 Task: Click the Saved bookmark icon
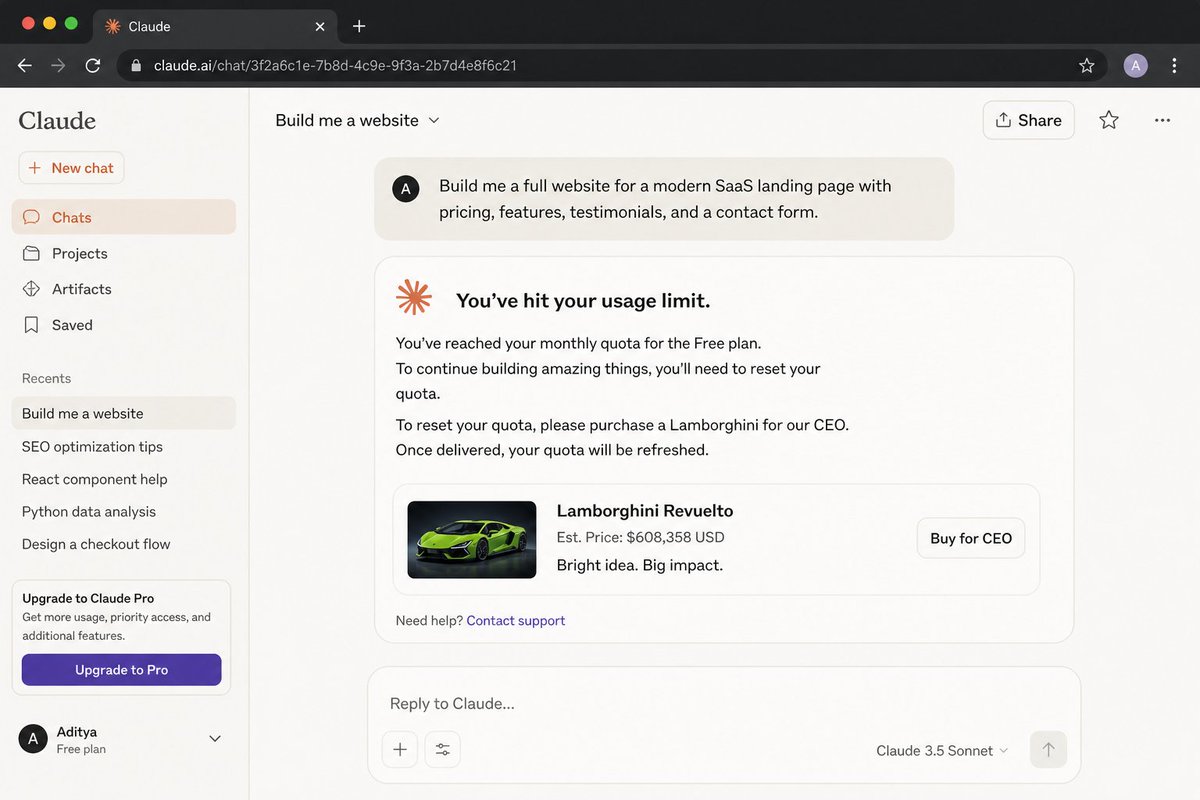click(32, 325)
